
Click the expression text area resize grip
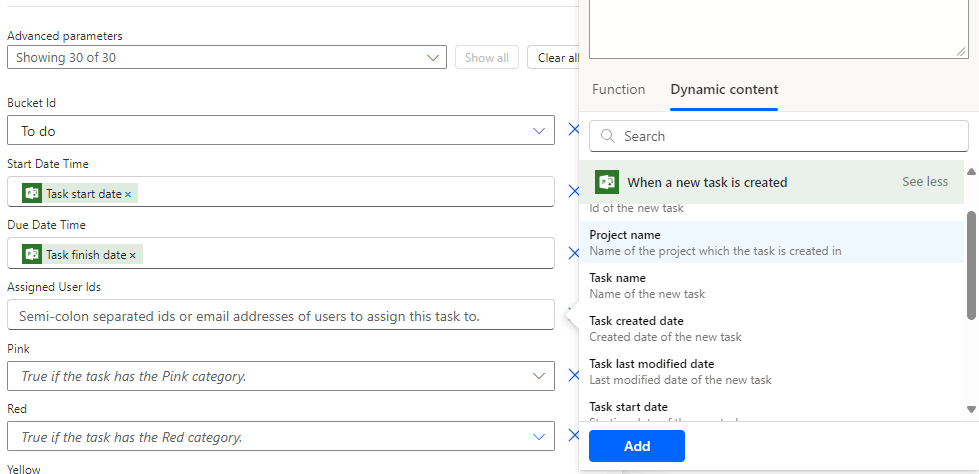(961, 53)
